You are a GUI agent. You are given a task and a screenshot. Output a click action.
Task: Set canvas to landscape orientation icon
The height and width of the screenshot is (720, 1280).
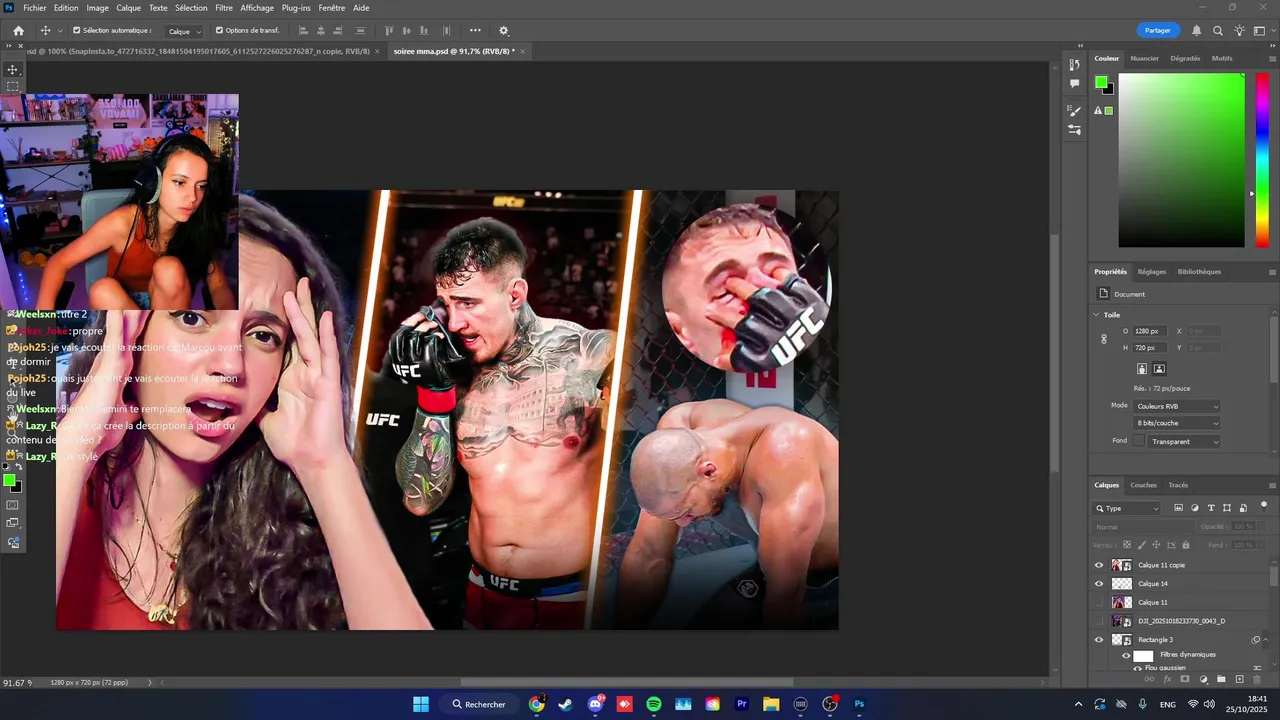pos(1159,369)
